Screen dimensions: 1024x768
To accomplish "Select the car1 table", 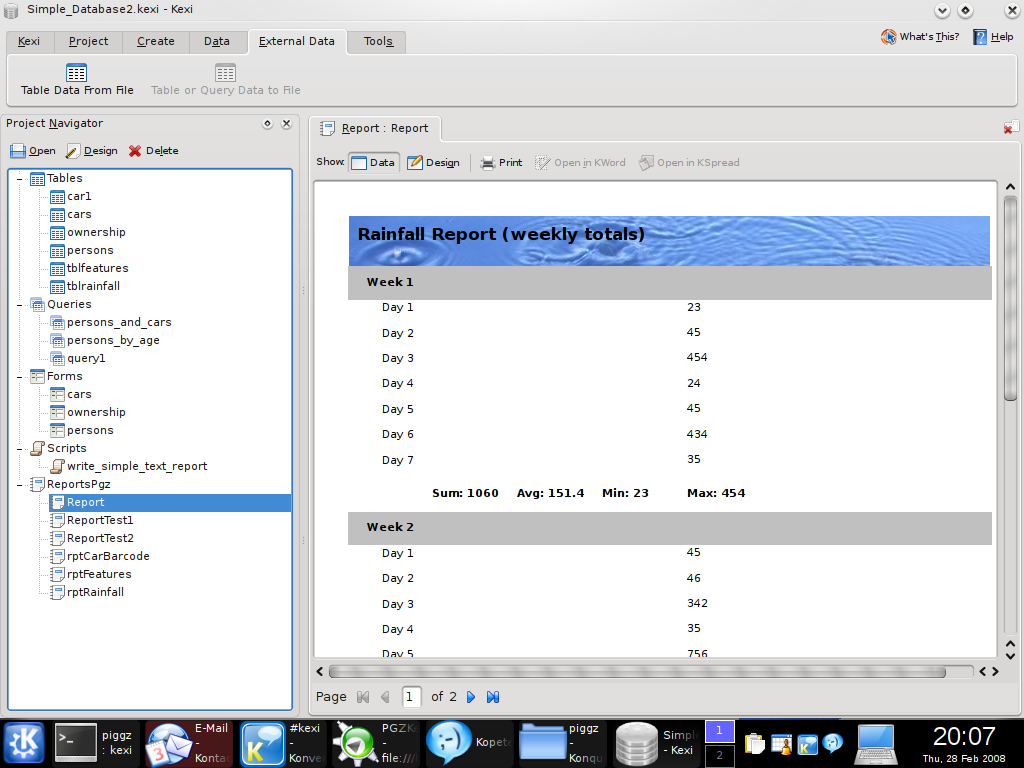I will [x=78, y=197].
